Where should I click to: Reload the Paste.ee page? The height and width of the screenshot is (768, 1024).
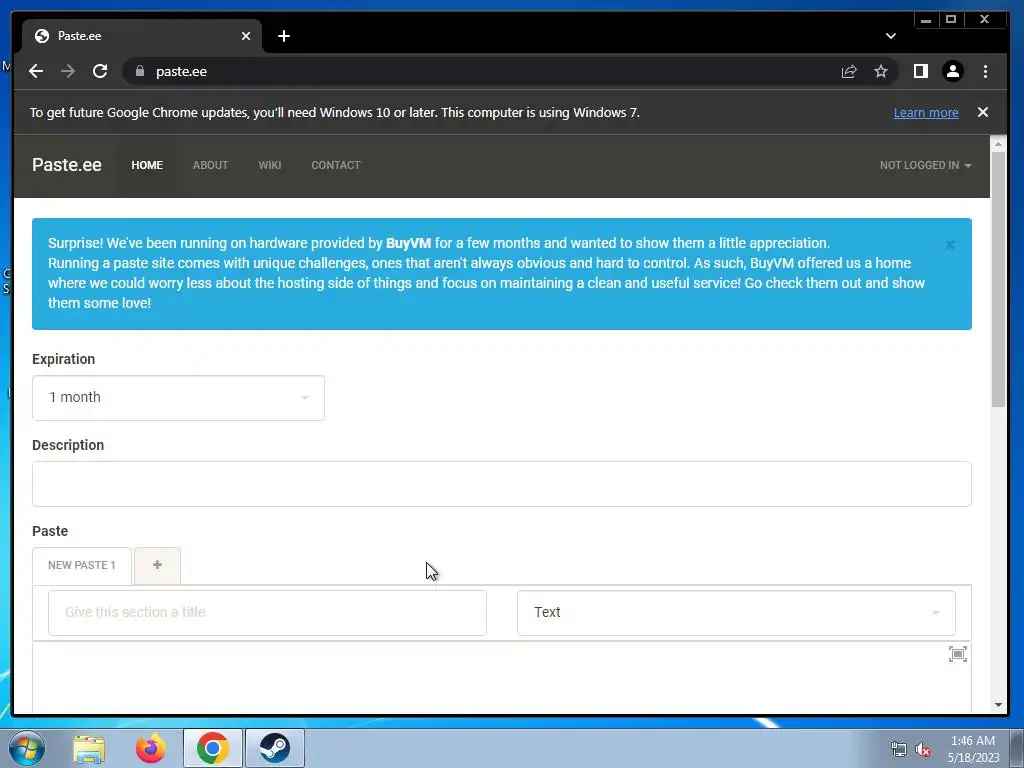click(100, 71)
